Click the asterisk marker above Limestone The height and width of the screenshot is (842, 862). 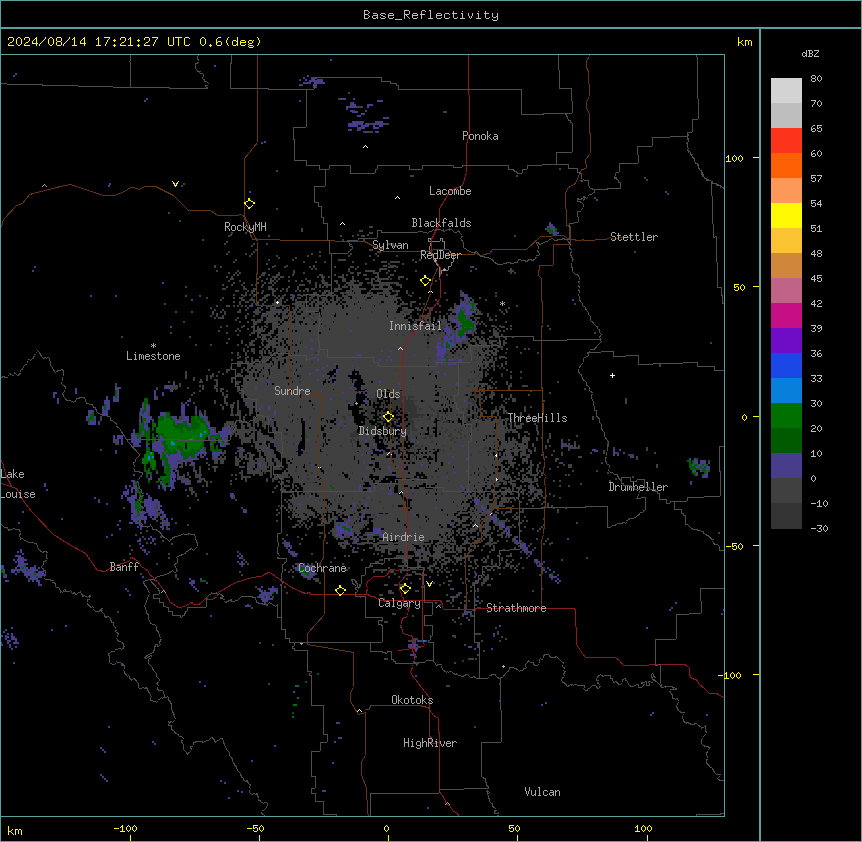click(153, 346)
